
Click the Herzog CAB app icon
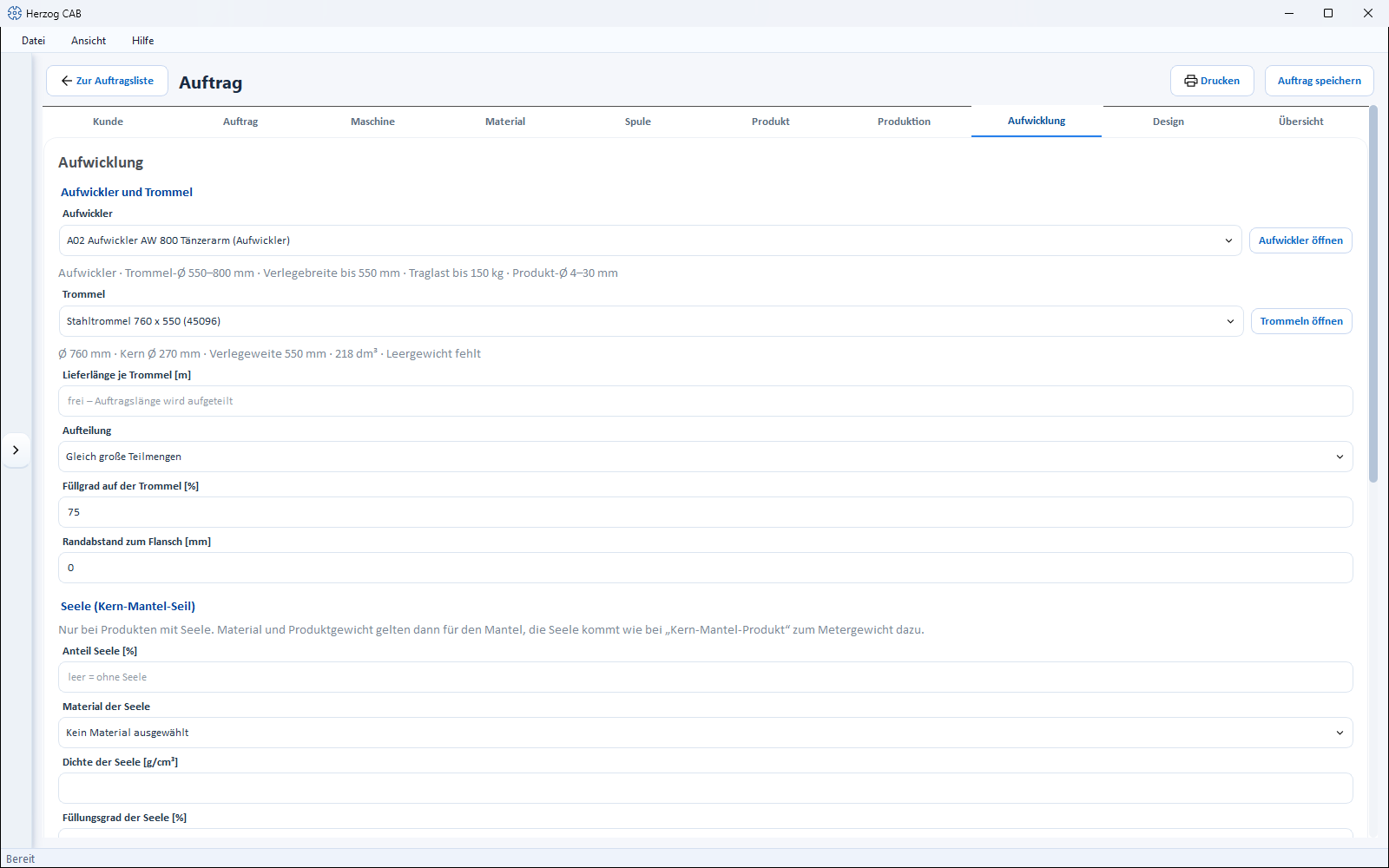(15, 13)
